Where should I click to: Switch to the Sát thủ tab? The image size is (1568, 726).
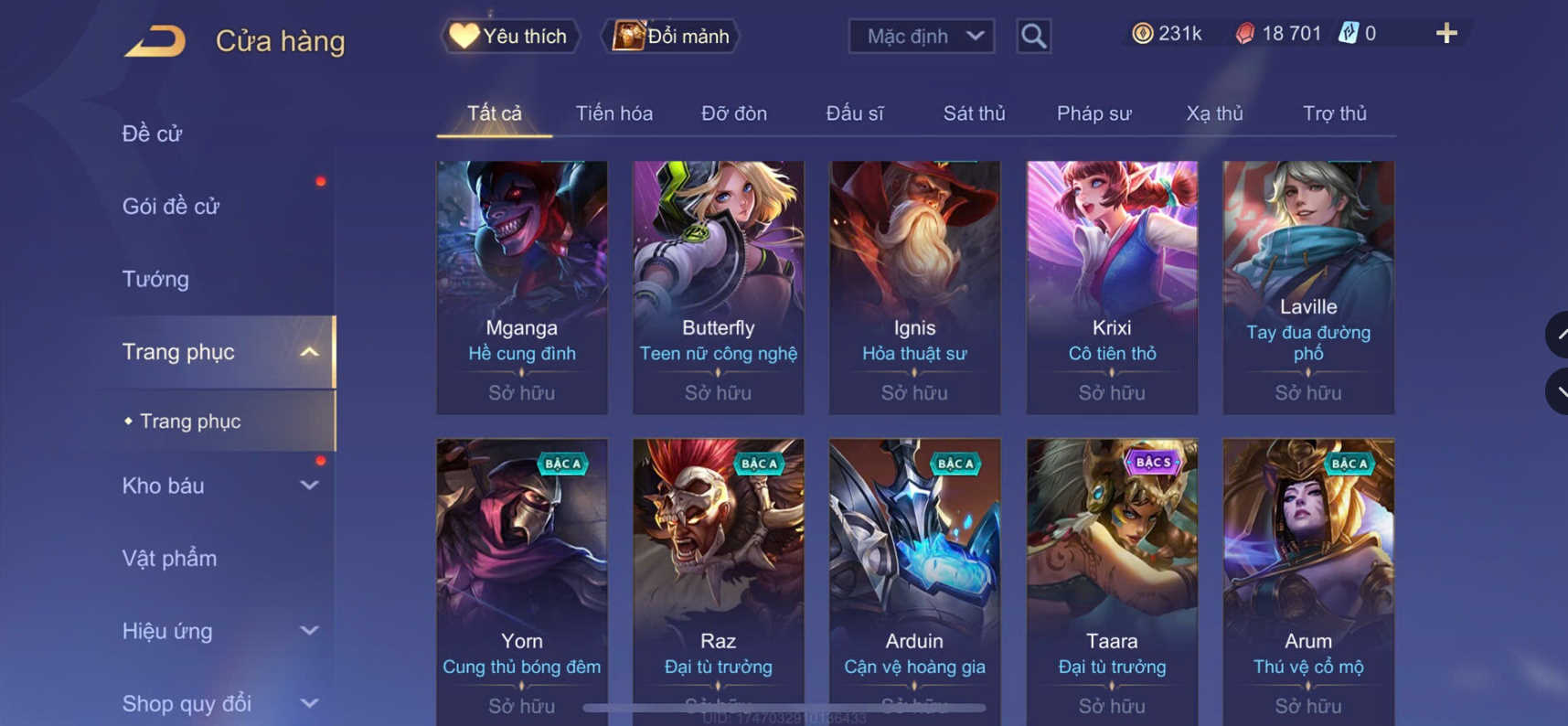974,113
